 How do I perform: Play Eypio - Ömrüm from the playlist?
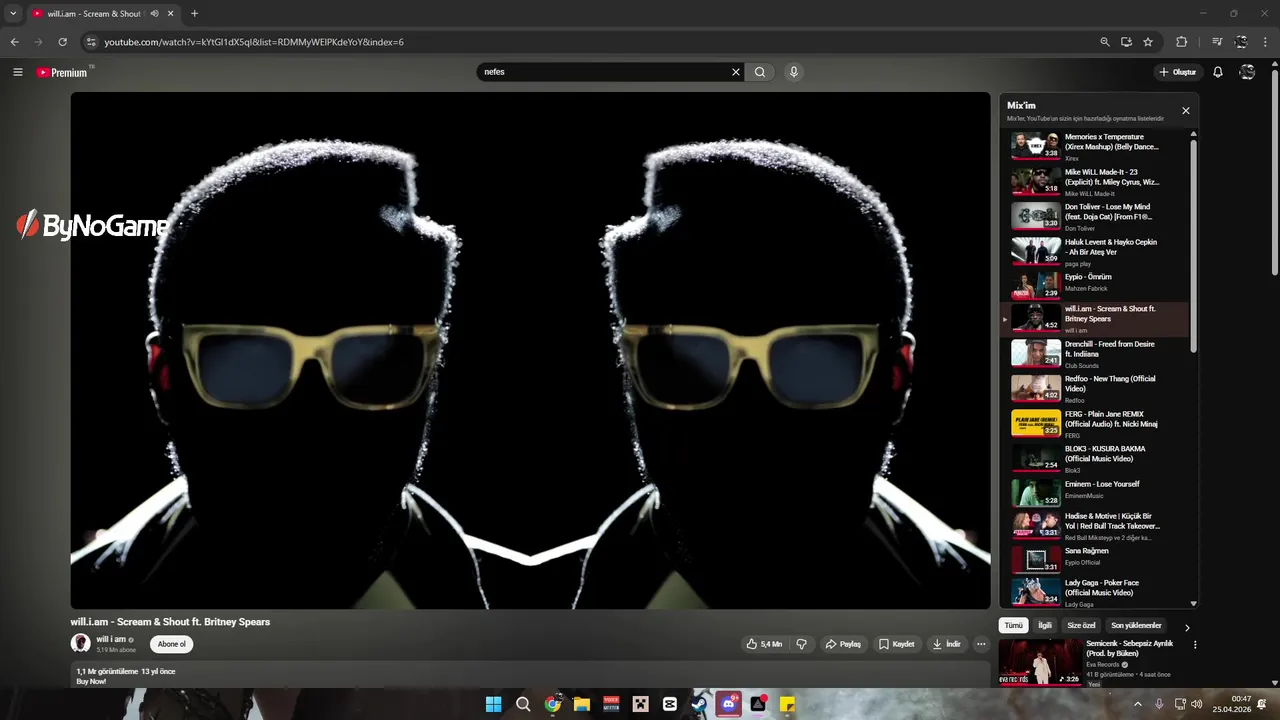point(1095,285)
